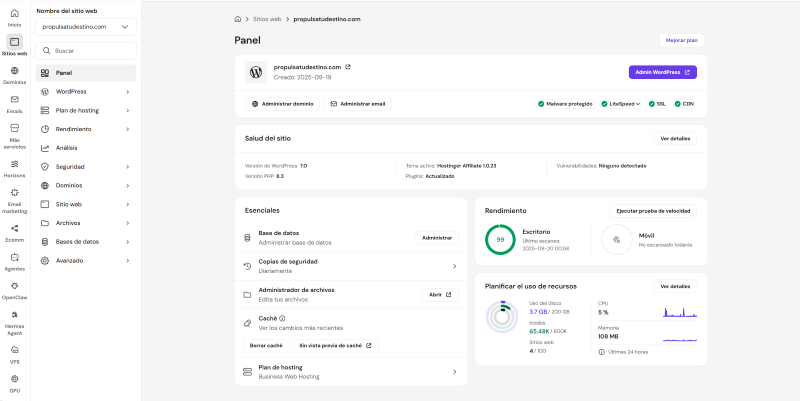Click the external link icon beside propulsatudestino.com
The height and width of the screenshot is (401, 800).
[x=348, y=67]
